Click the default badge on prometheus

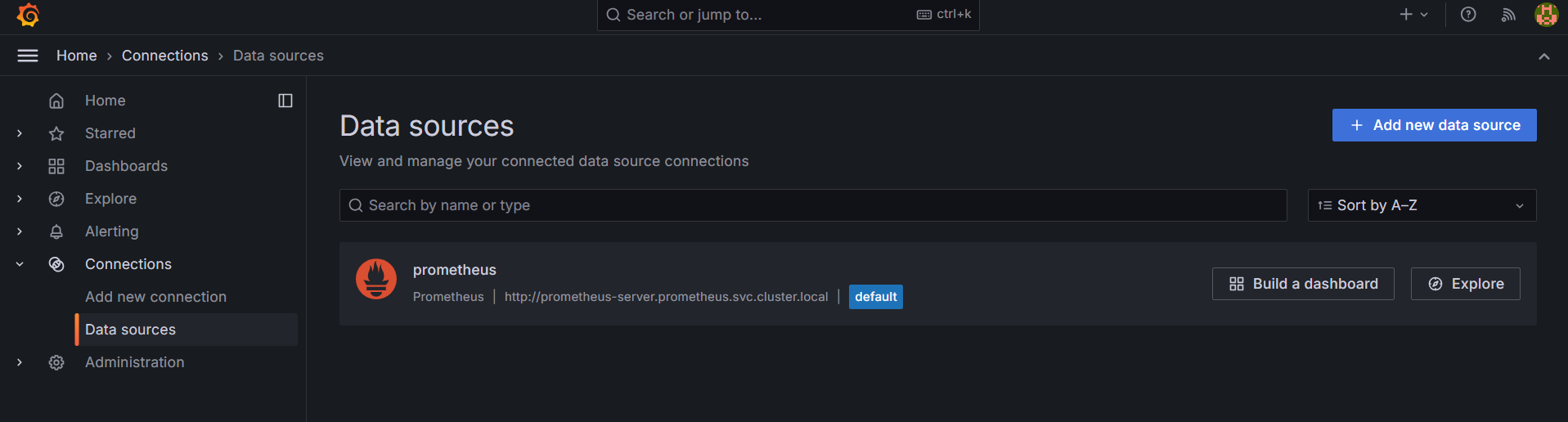coord(876,297)
